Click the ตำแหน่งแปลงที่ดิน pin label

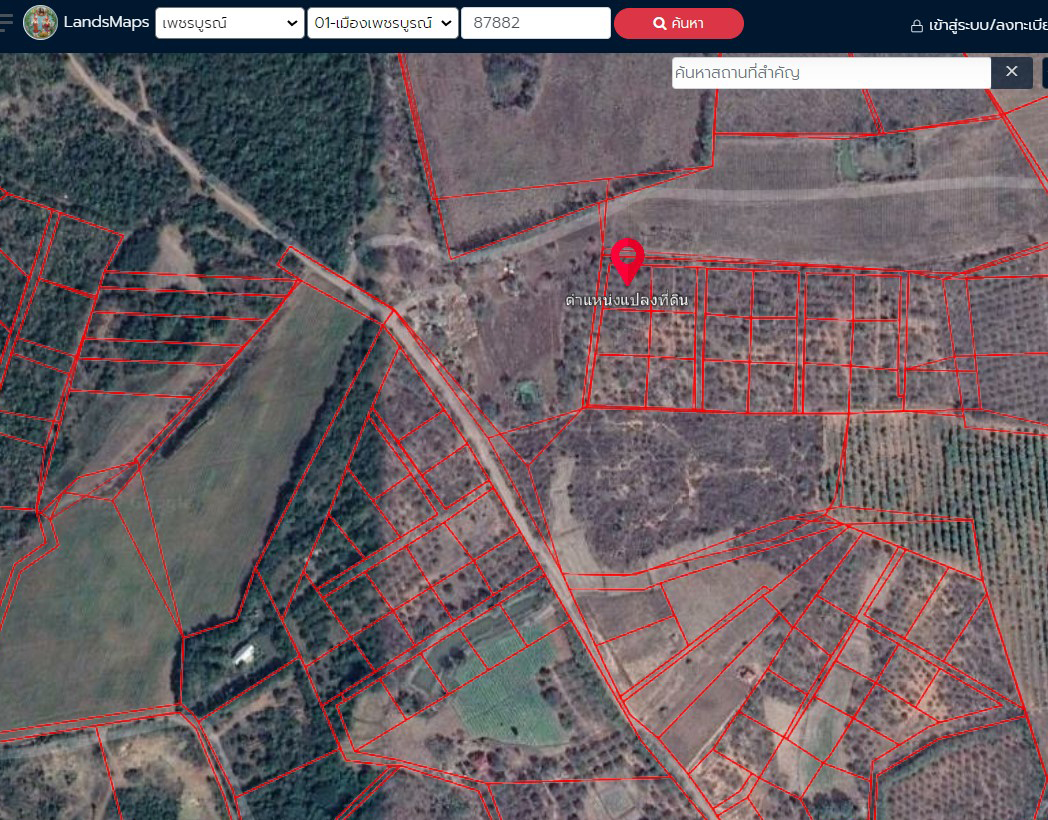point(627,300)
